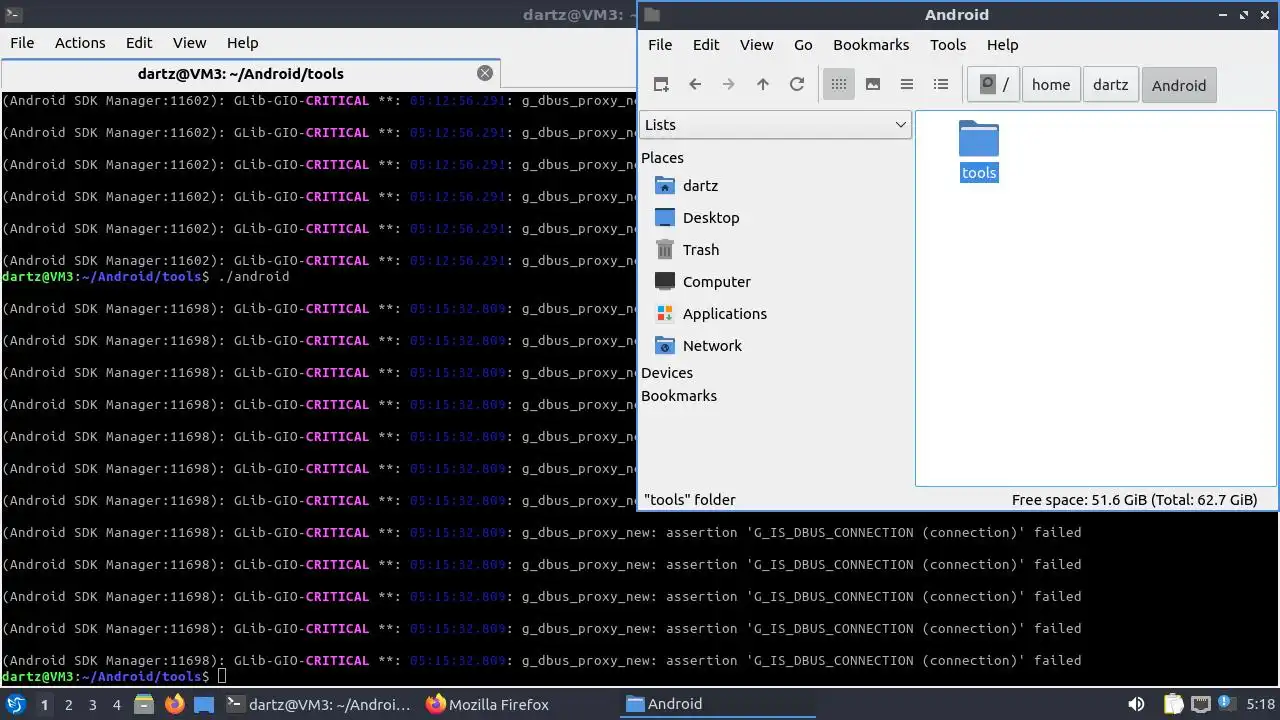This screenshot has height=720, width=1280.
Task: Open file manager Edit menu
Action: tap(706, 45)
